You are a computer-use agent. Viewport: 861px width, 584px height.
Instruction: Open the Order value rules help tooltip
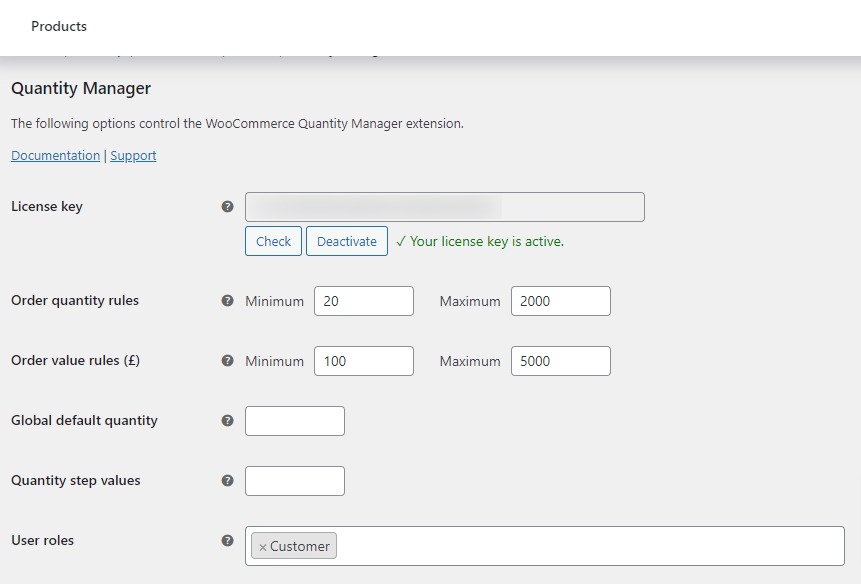pos(228,360)
